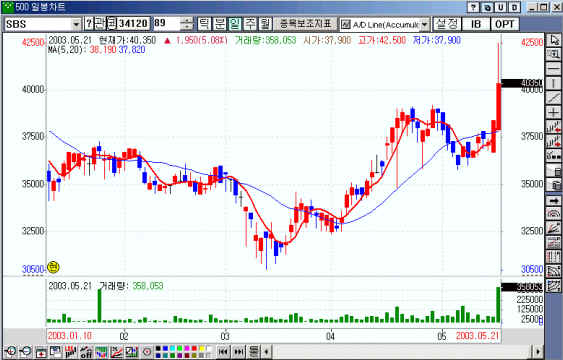Toggle the 분 (minute) period button

pos(220,24)
